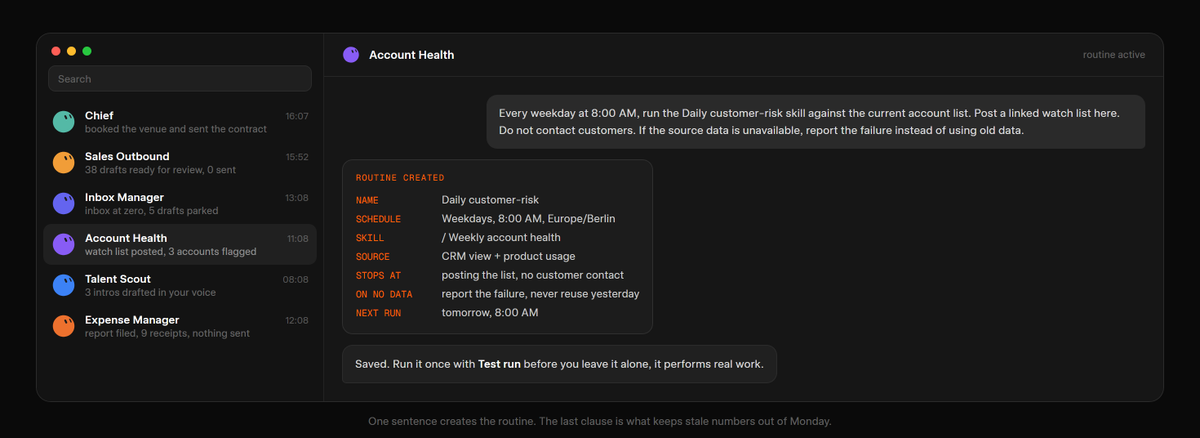Click the red close window button

[x=57, y=51]
